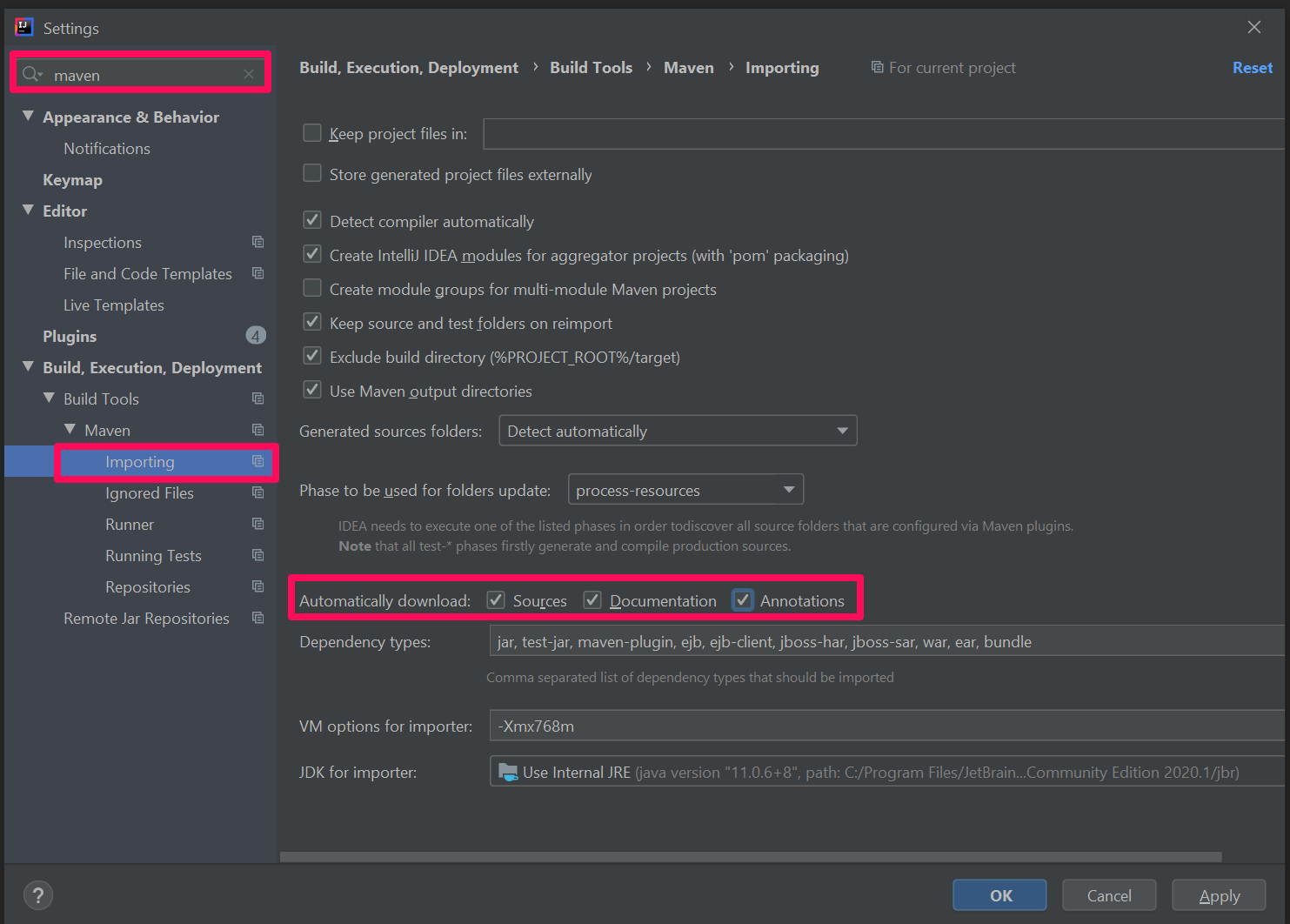The width and height of the screenshot is (1290, 924).
Task: Enable Store generated project files externally
Action: pyautogui.click(x=312, y=174)
